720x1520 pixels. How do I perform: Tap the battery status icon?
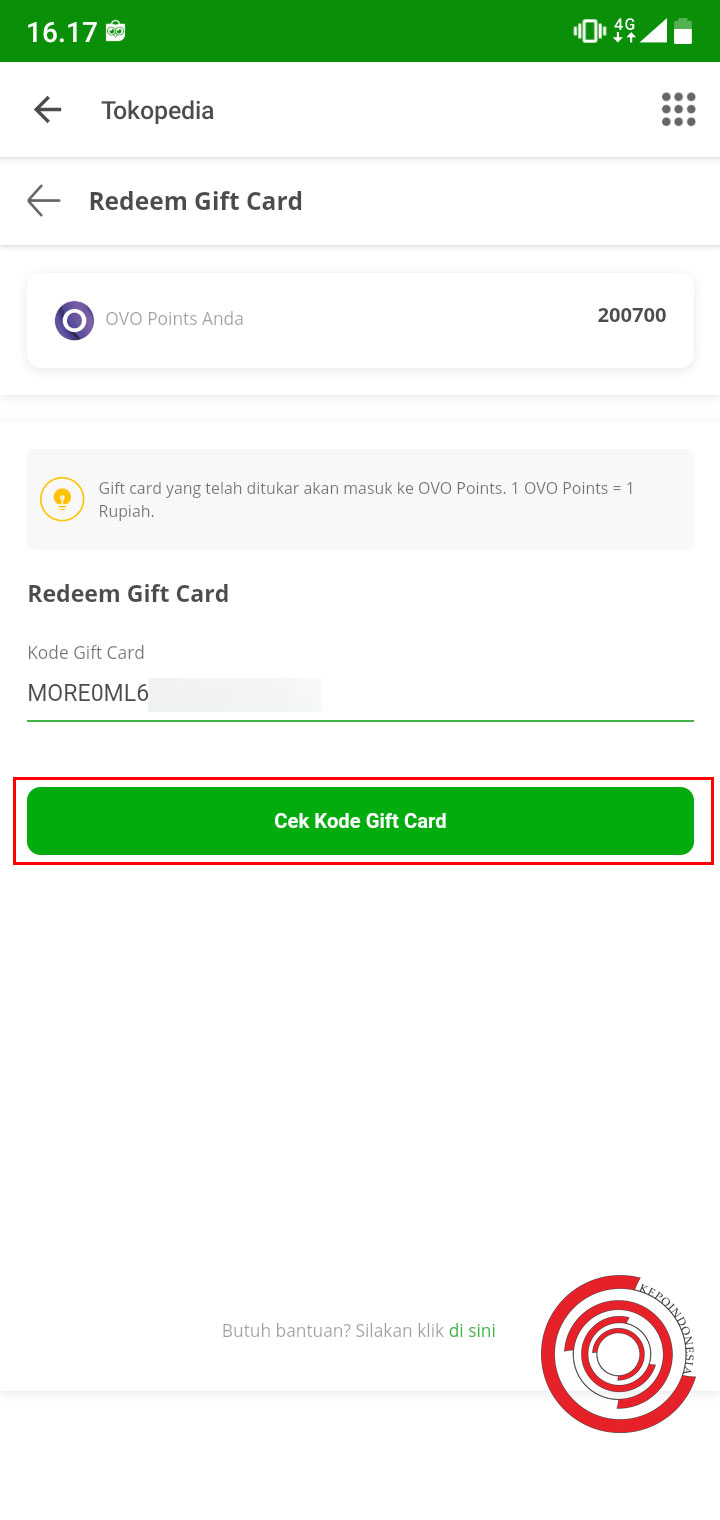pyautogui.click(x=685, y=31)
